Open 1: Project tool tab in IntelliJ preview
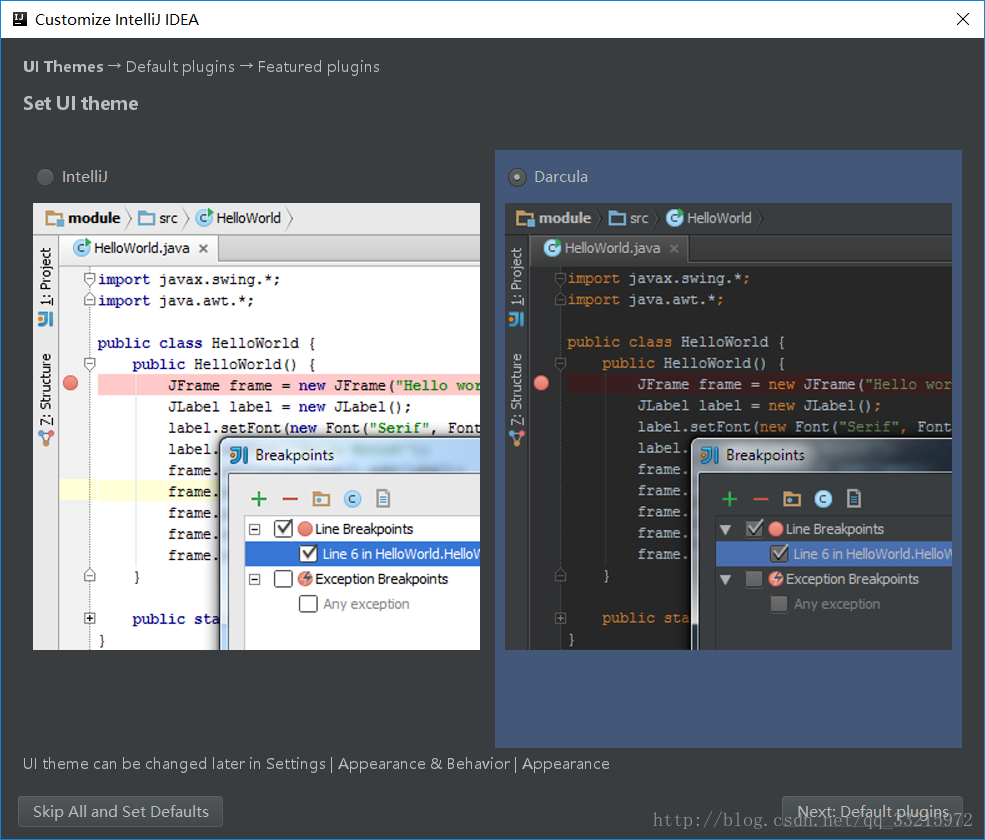The height and width of the screenshot is (840, 985). [46, 287]
